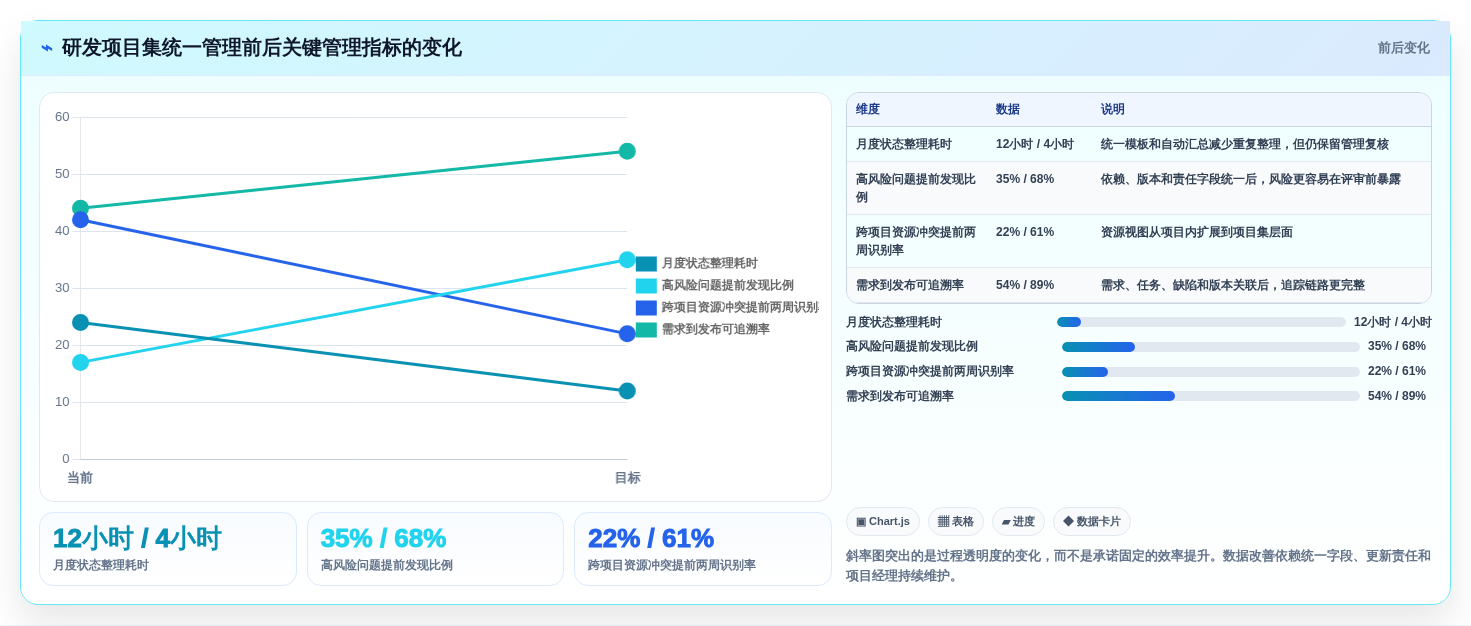Click the footnote paragraph starting 斜率图突出的是
The width and height of the screenshot is (1471, 626).
(1138, 566)
